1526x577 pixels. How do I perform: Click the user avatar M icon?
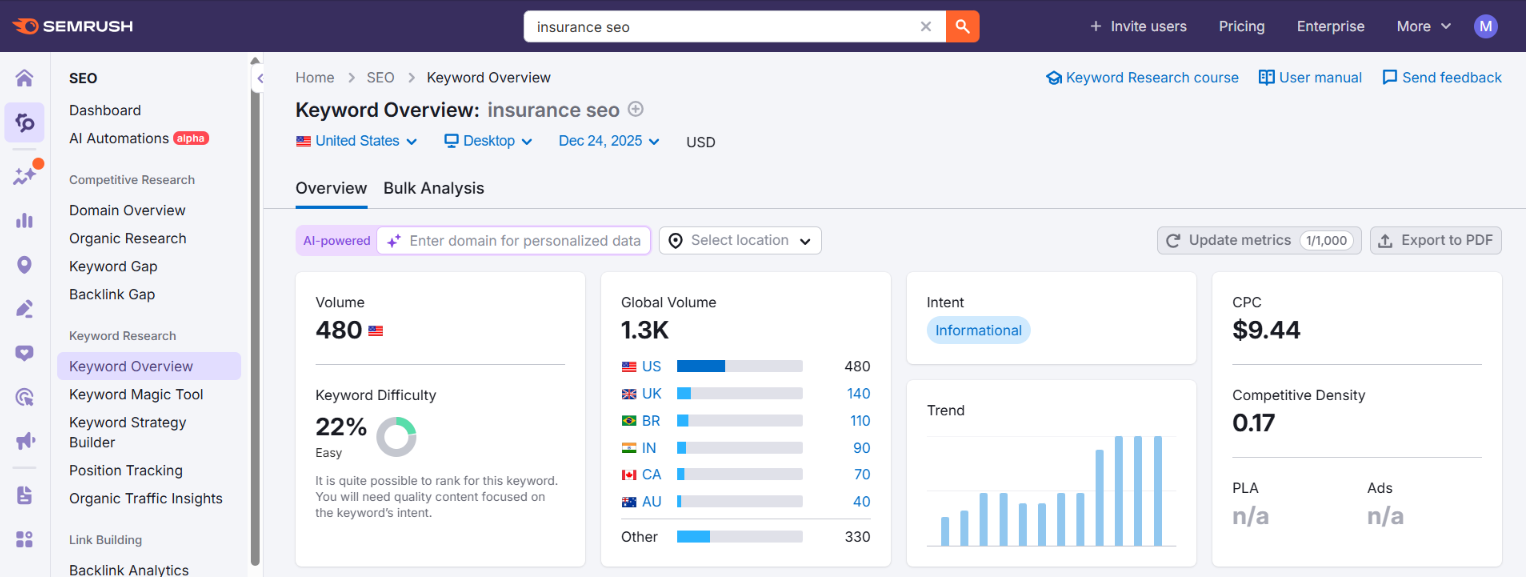pyautogui.click(x=1486, y=27)
